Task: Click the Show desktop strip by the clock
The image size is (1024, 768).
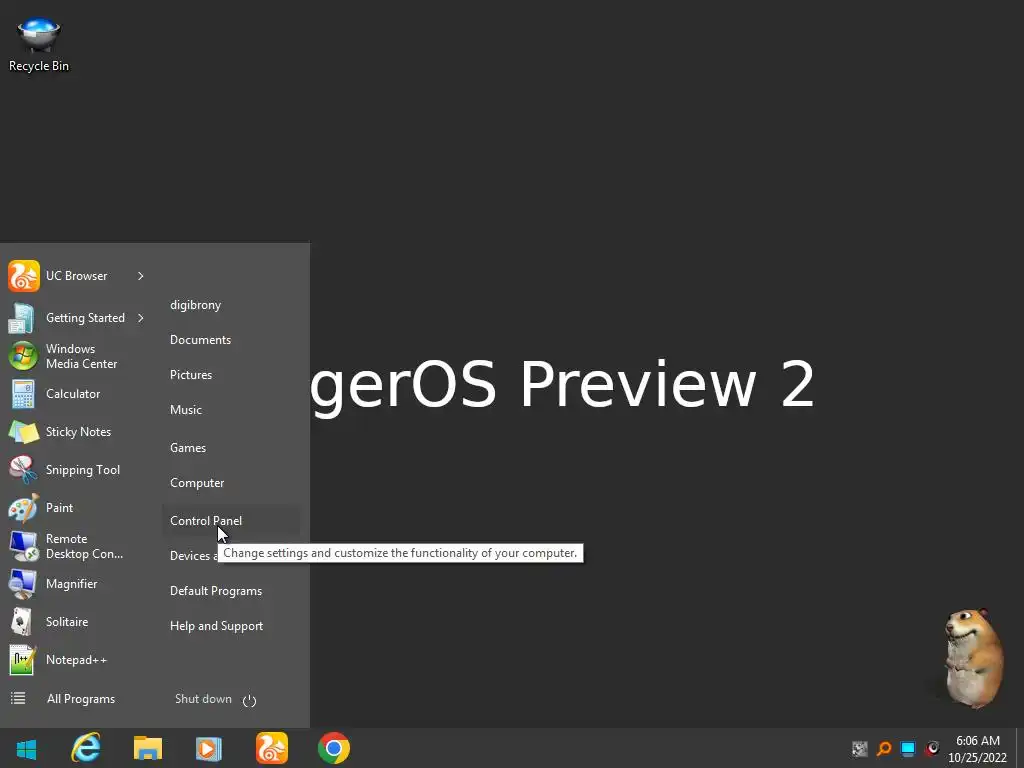Action: click(1019, 748)
